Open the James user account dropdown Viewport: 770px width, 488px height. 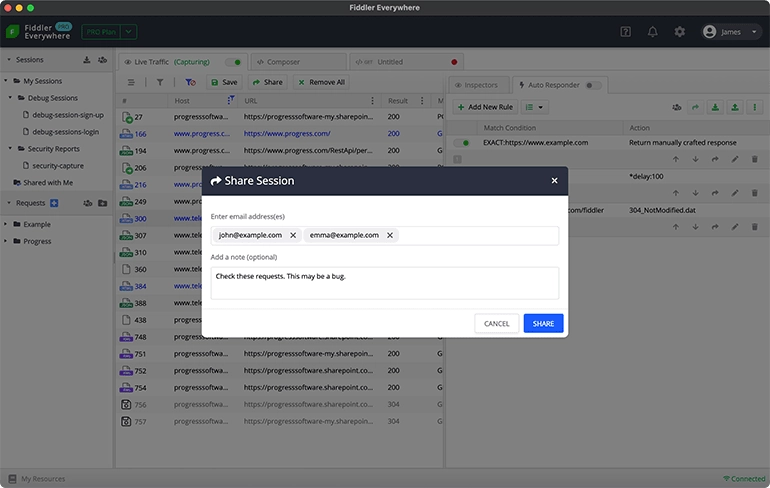pyautogui.click(x=730, y=32)
